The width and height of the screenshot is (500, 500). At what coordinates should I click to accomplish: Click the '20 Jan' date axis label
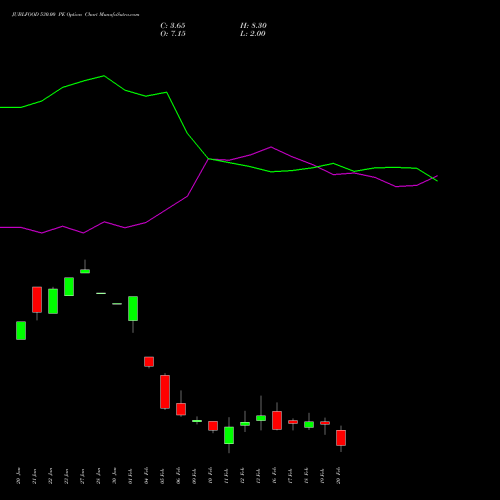[19, 476]
